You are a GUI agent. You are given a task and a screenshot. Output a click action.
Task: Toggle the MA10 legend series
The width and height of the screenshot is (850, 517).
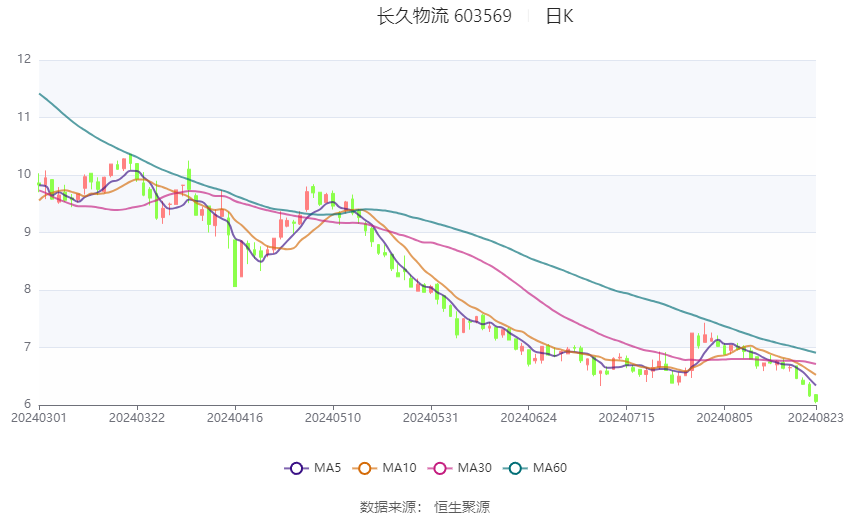tap(384, 468)
